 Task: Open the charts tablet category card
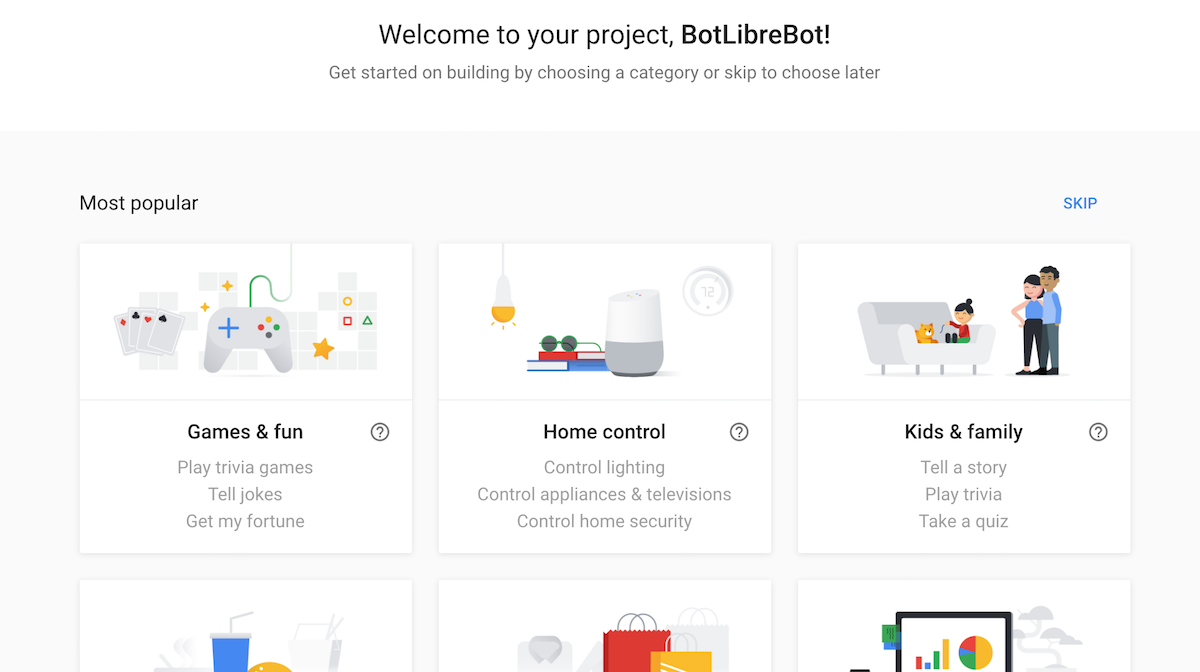(x=963, y=630)
